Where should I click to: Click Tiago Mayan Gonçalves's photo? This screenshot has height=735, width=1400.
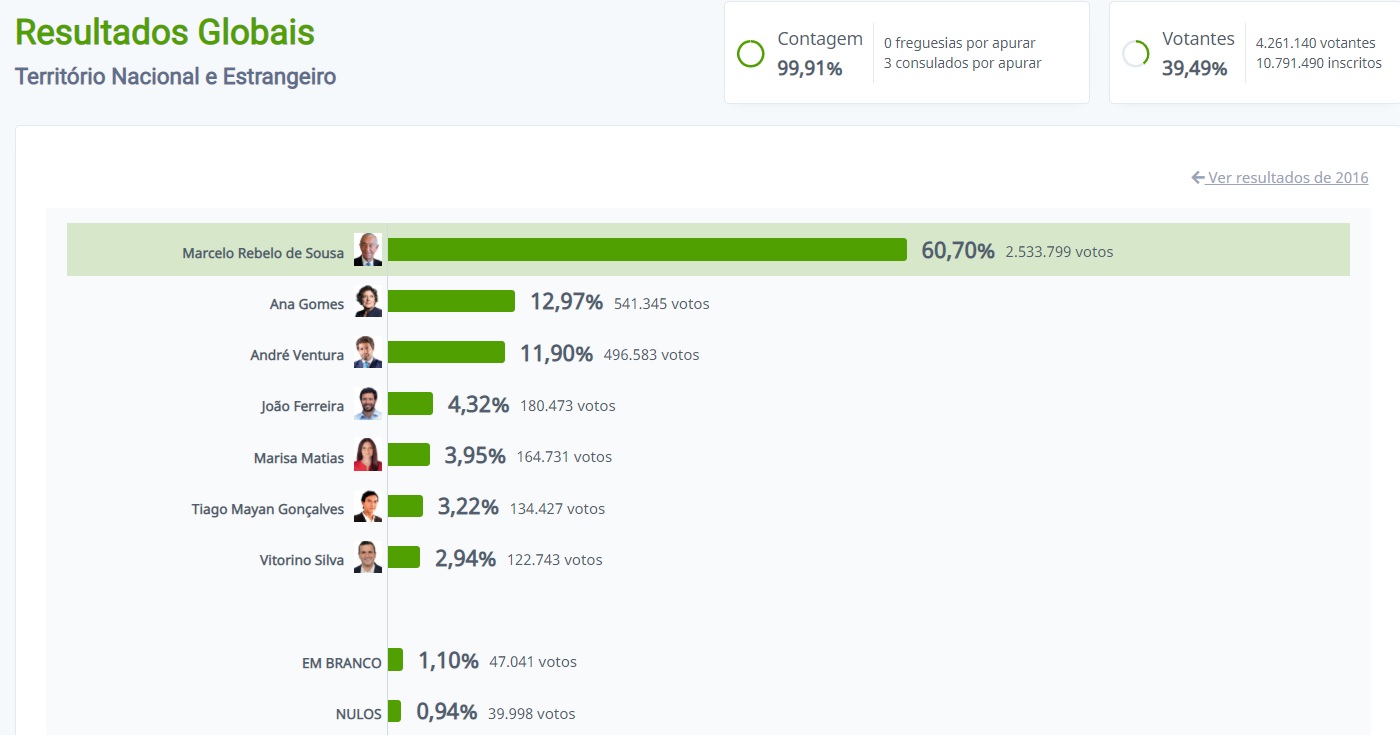(368, 507)
